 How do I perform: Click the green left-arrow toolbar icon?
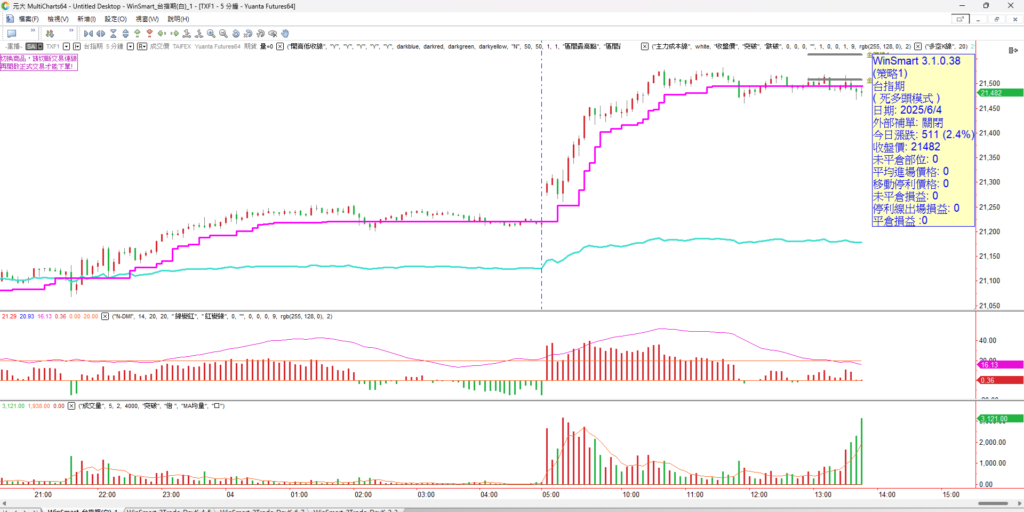coord(161,33)
